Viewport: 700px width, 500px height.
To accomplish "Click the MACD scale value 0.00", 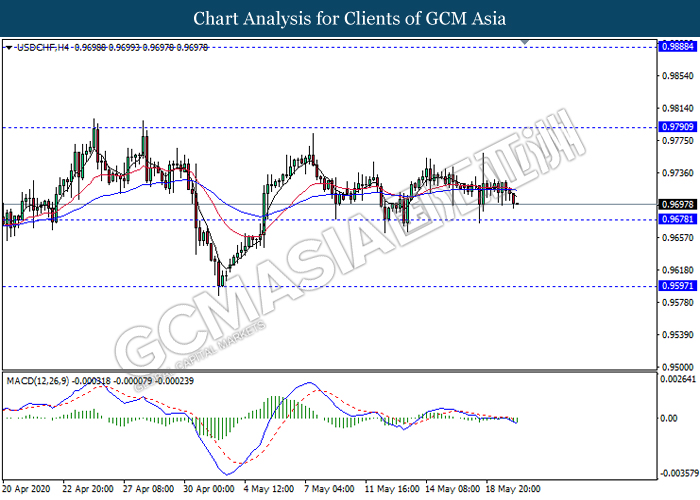I will [668, 418].
